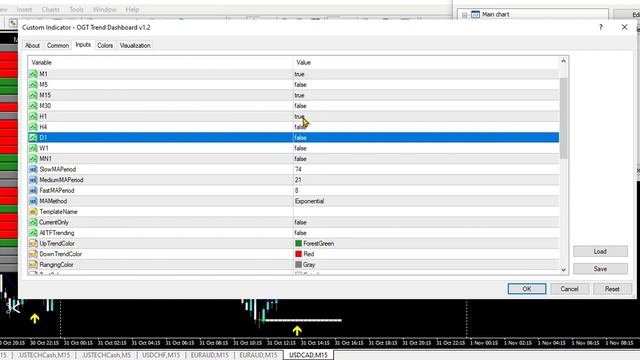This screenshot has height=360, width=640.
Task: Click the dialog help question mark
Action: point(600,27)
